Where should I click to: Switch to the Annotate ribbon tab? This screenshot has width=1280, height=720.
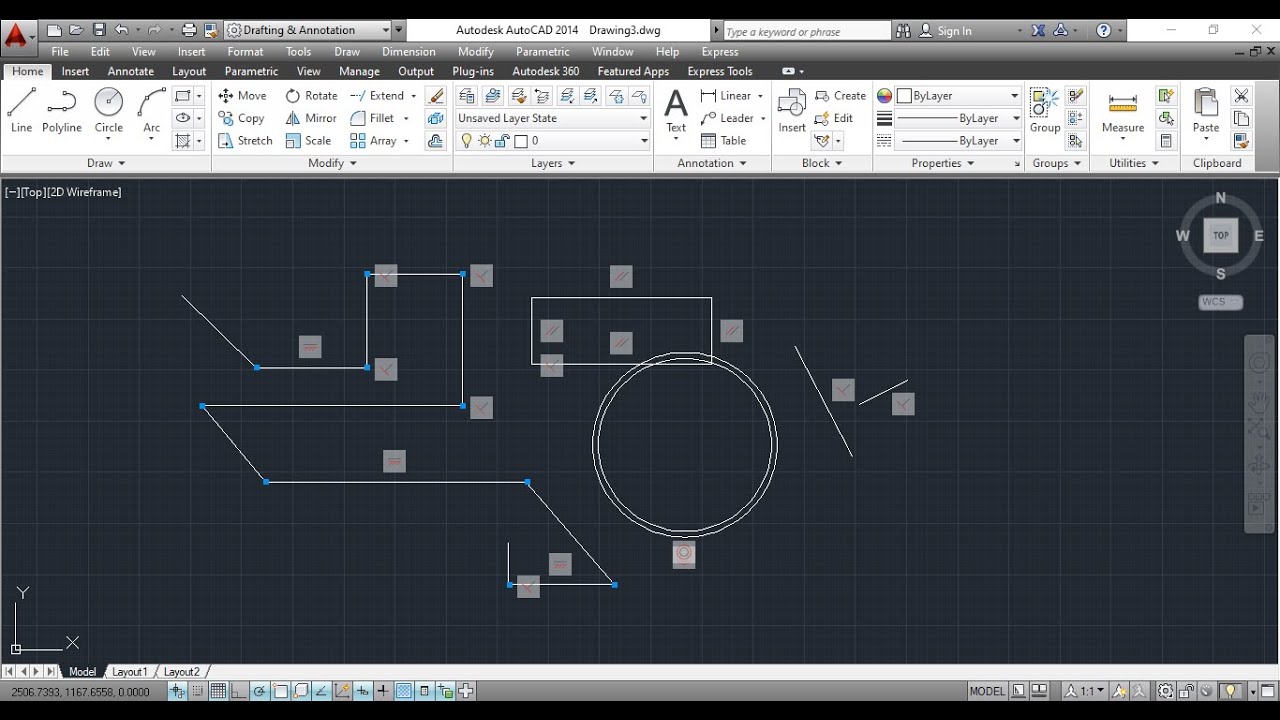[131, 71]
